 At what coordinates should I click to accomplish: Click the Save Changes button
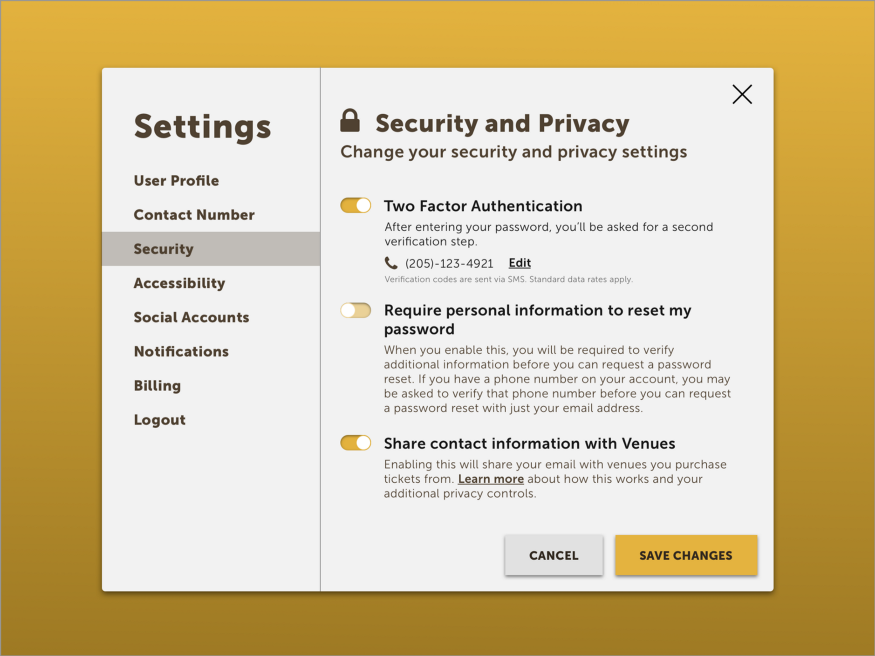click(686, 555)
